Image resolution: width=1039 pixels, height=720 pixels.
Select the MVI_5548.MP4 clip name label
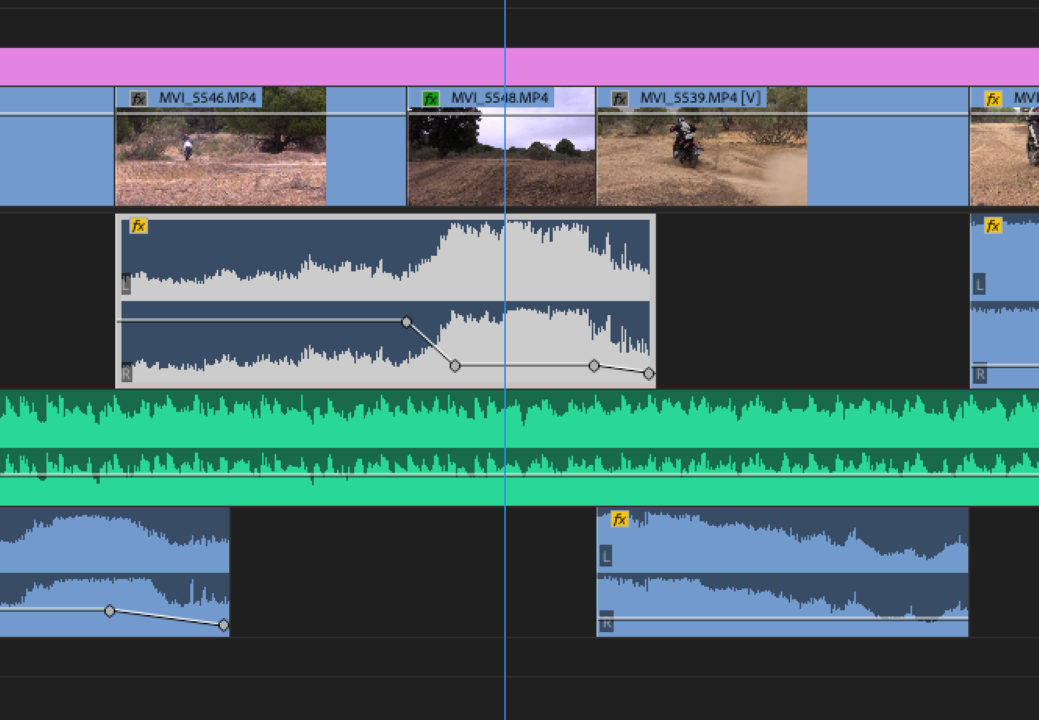tap(500, 98)
